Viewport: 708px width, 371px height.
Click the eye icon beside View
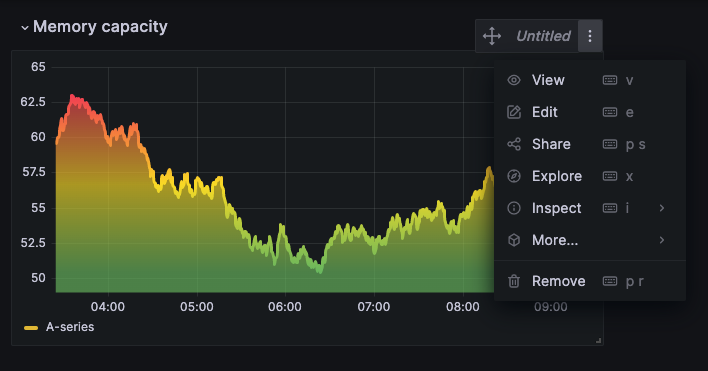click(514, 80)
